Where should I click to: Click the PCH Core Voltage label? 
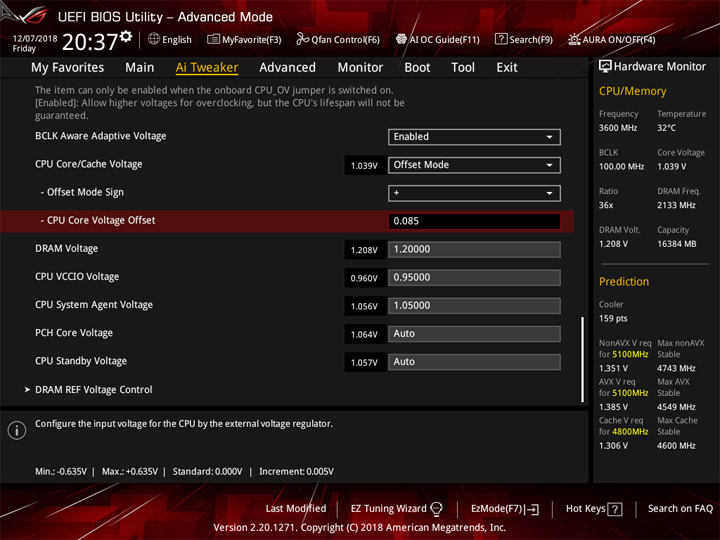pos(74,333)
